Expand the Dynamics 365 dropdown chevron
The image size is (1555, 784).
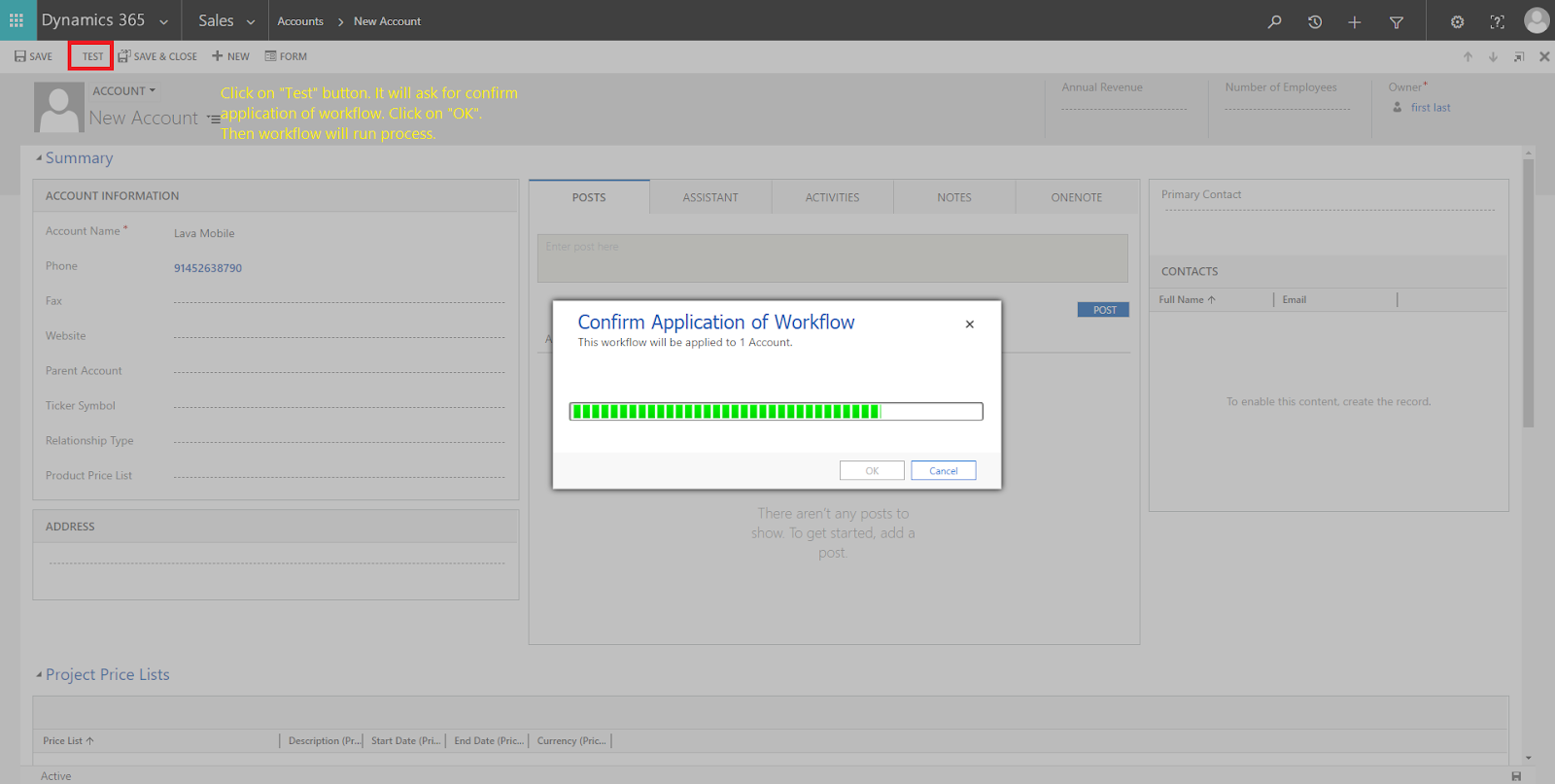coord(163,21)
